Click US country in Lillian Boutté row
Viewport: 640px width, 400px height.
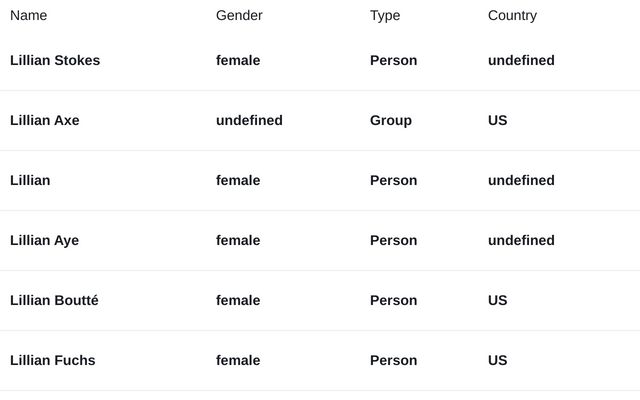[498, 300]
